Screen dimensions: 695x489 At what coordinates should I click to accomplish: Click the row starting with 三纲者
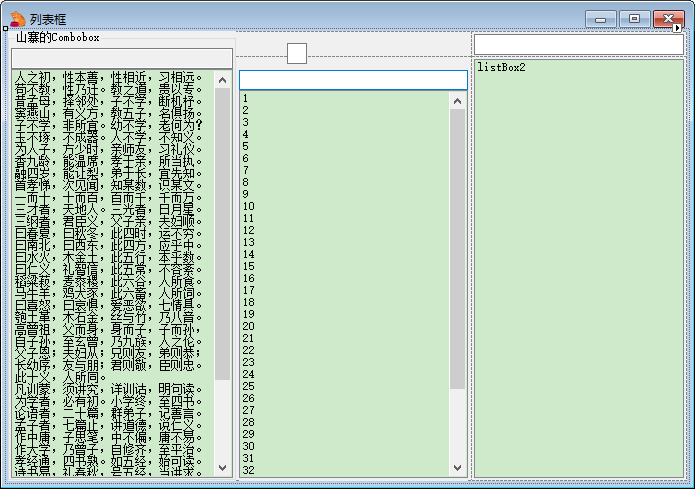pos(113,221)
